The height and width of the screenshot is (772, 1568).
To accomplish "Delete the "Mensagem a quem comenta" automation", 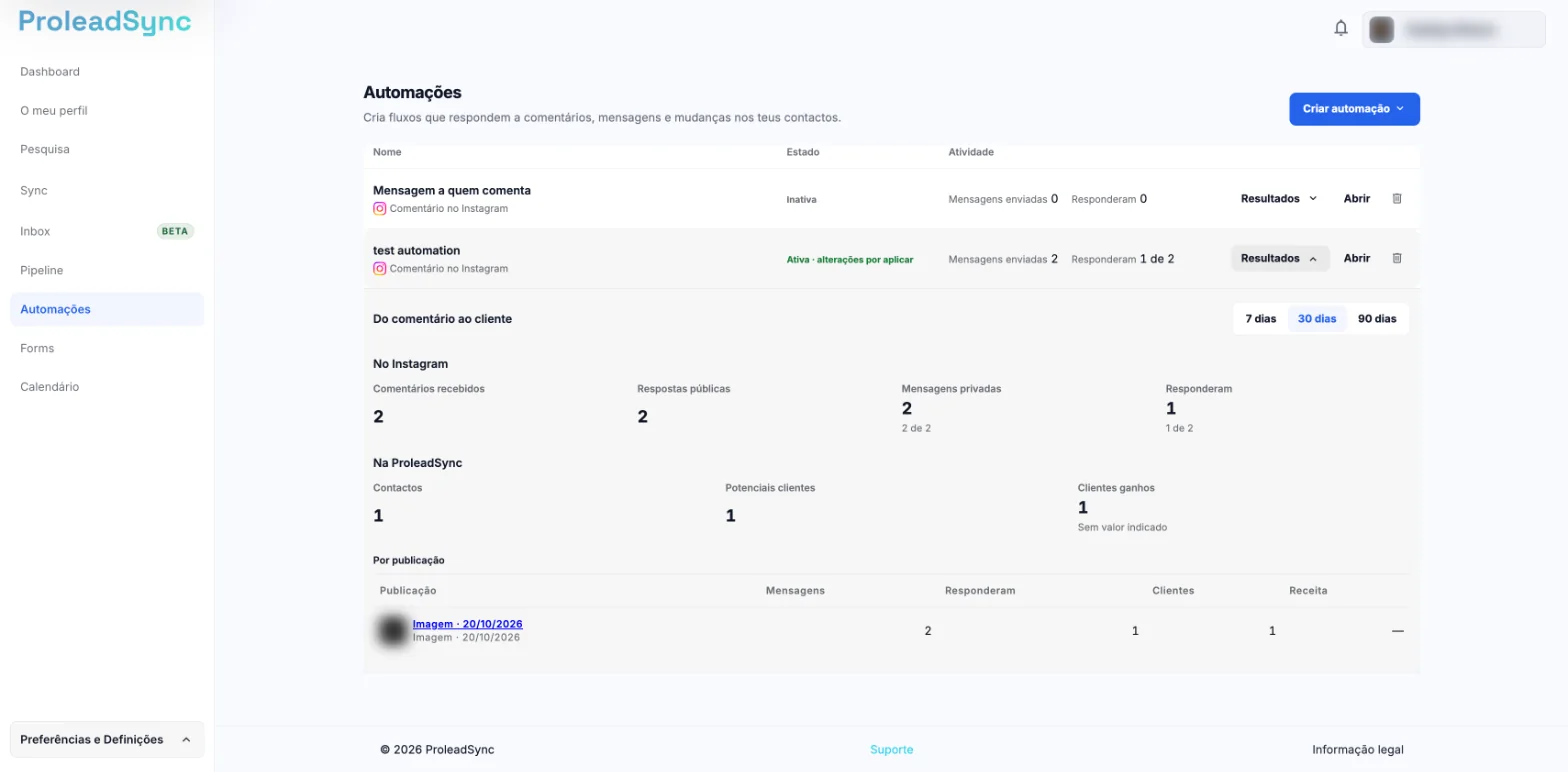I will point(1397,199).
